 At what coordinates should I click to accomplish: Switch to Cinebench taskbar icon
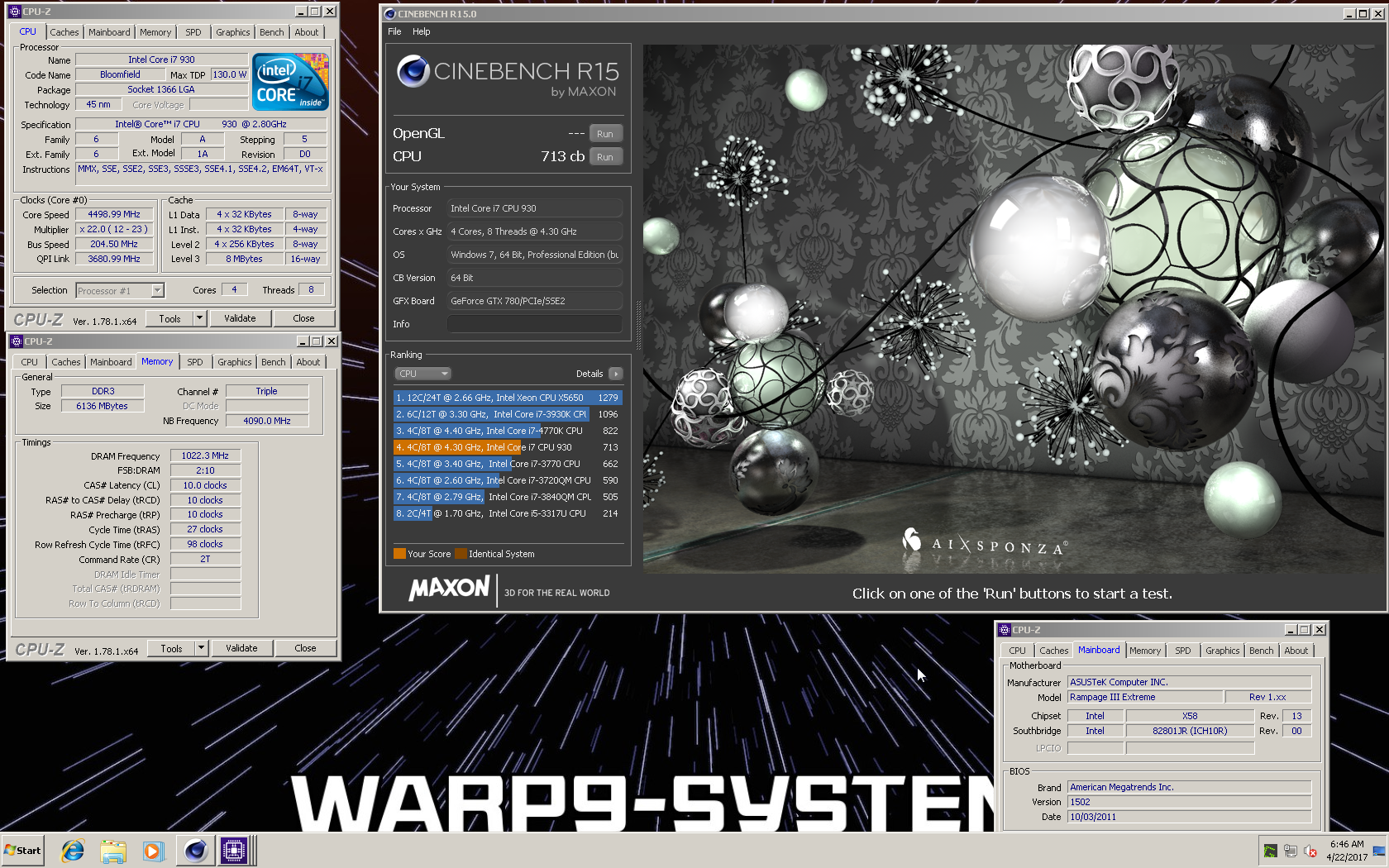pyautogui.click(x=196, y=851)
